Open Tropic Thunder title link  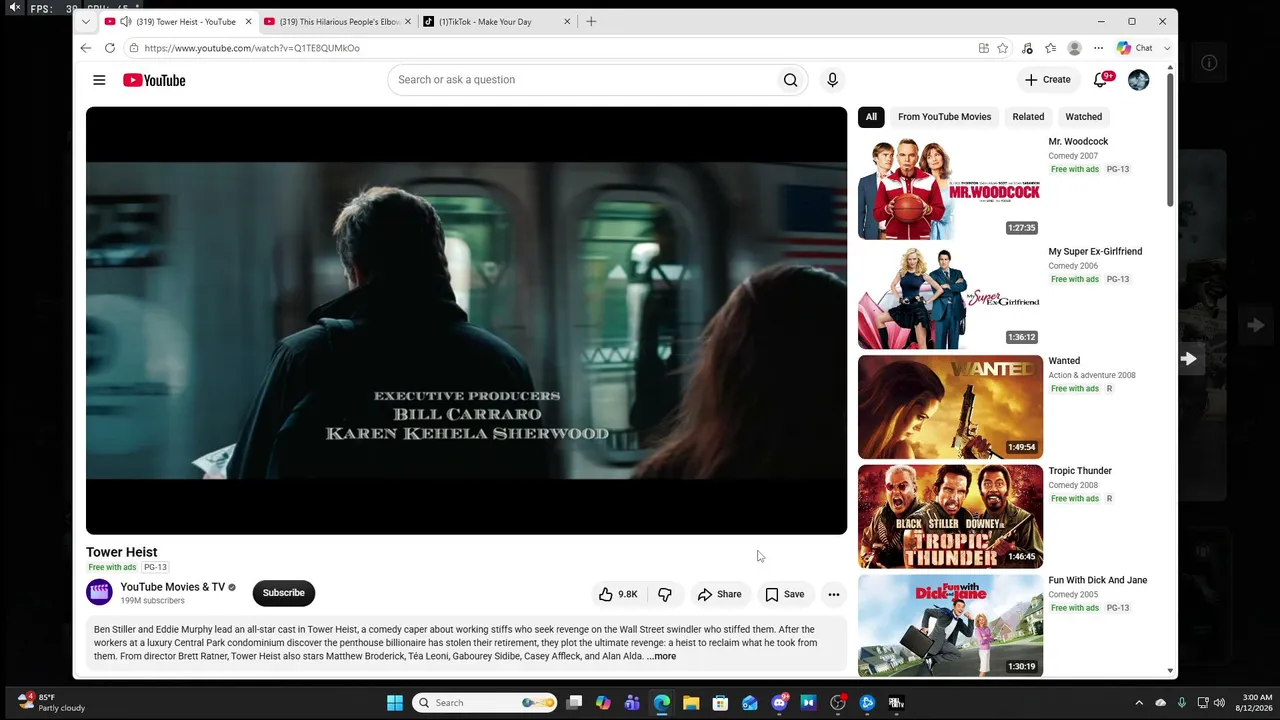pyautogui.click(x=1080, y=471)
